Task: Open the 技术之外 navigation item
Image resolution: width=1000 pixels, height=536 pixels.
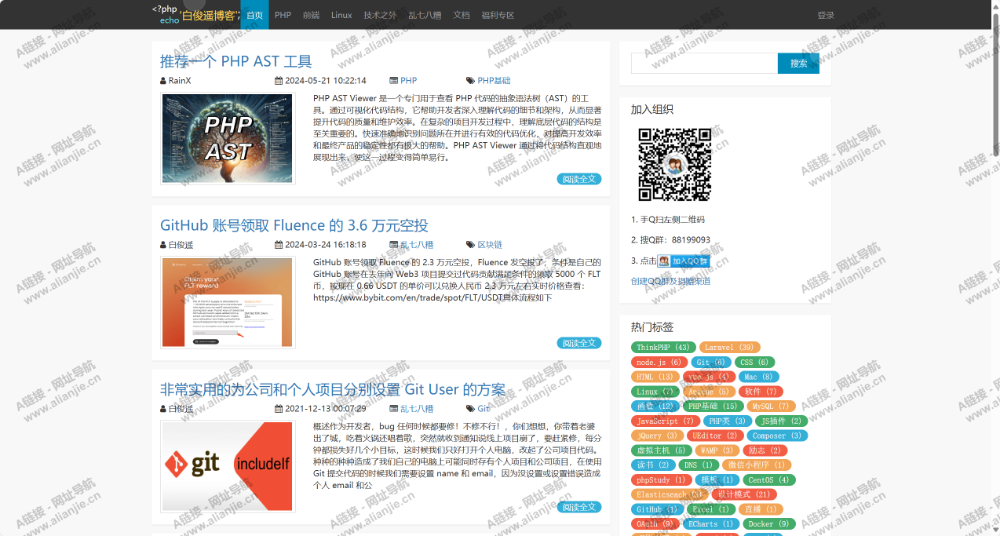Action: coord(380,15)
